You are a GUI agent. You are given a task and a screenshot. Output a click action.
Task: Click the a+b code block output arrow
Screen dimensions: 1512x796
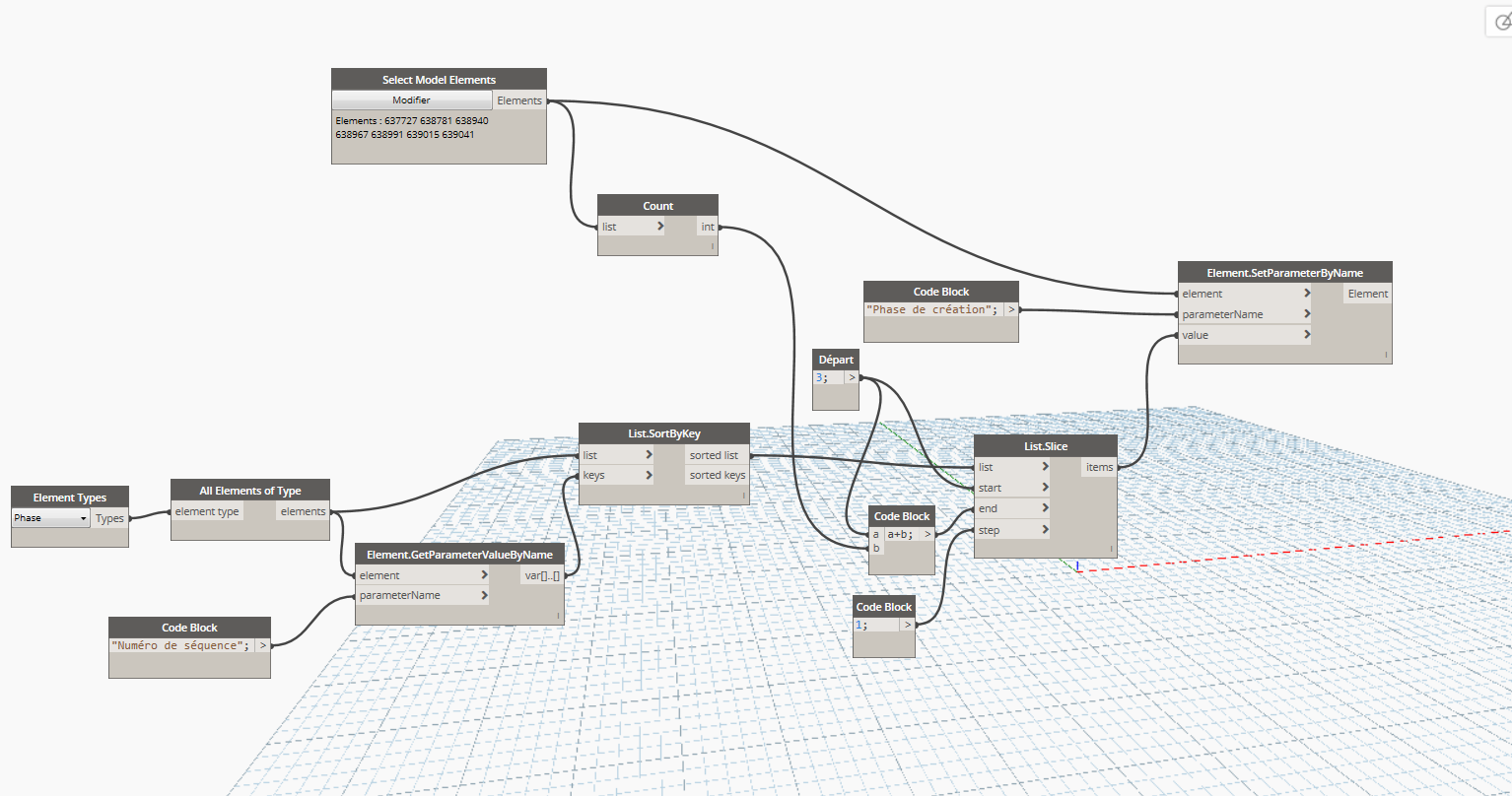pyautogui.click(x=927, y=535)
